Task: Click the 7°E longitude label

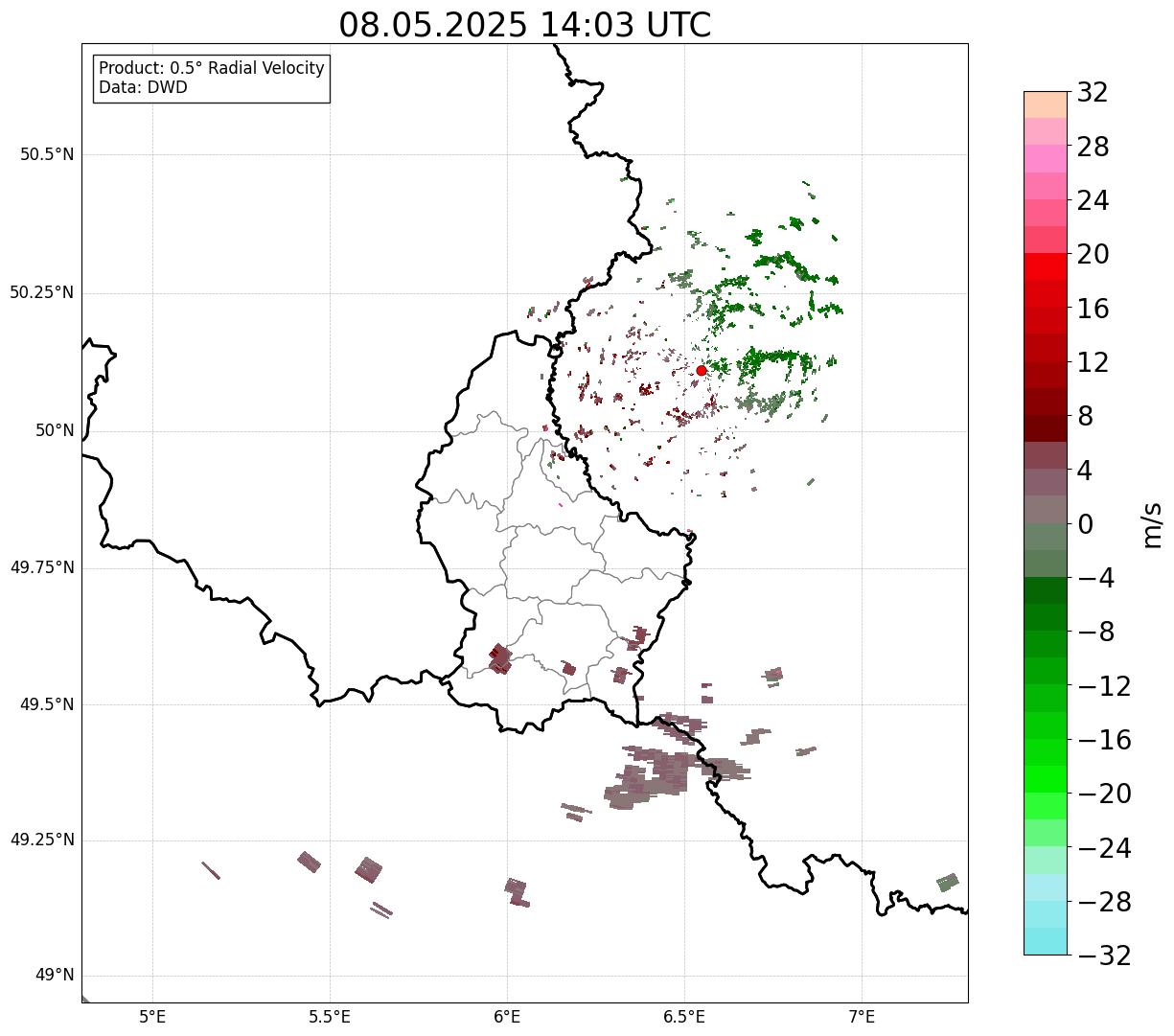Action: 863,1017
